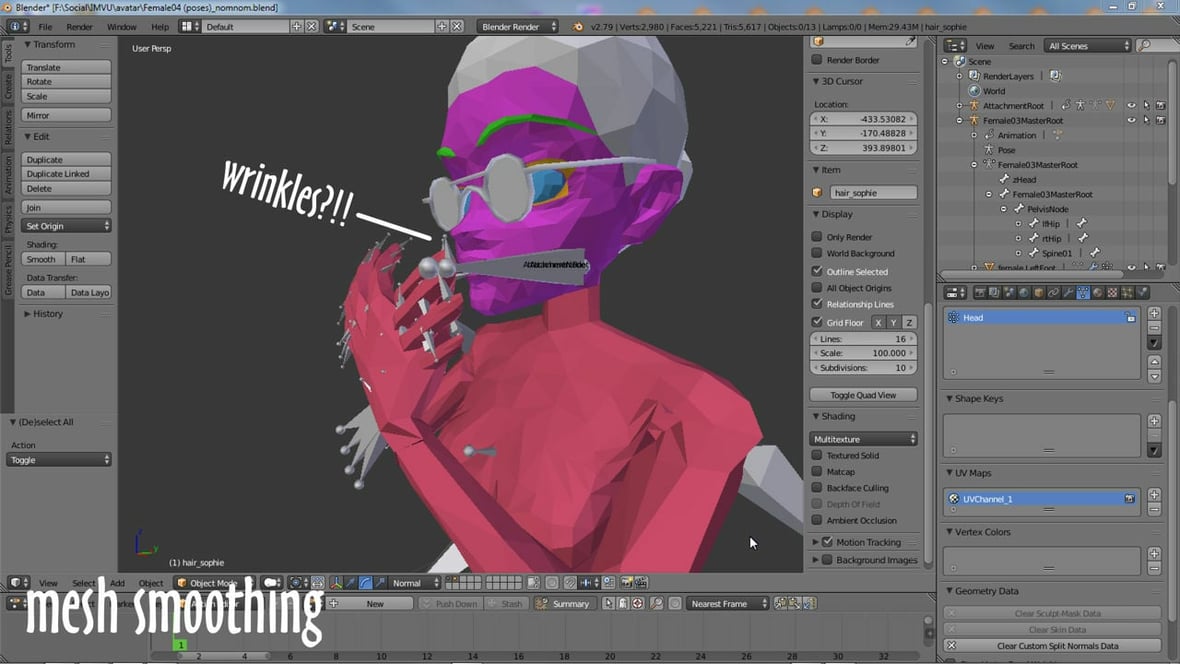Select the Particles properties tab
The image size is (1180, 664).
tap(1126, 291)
